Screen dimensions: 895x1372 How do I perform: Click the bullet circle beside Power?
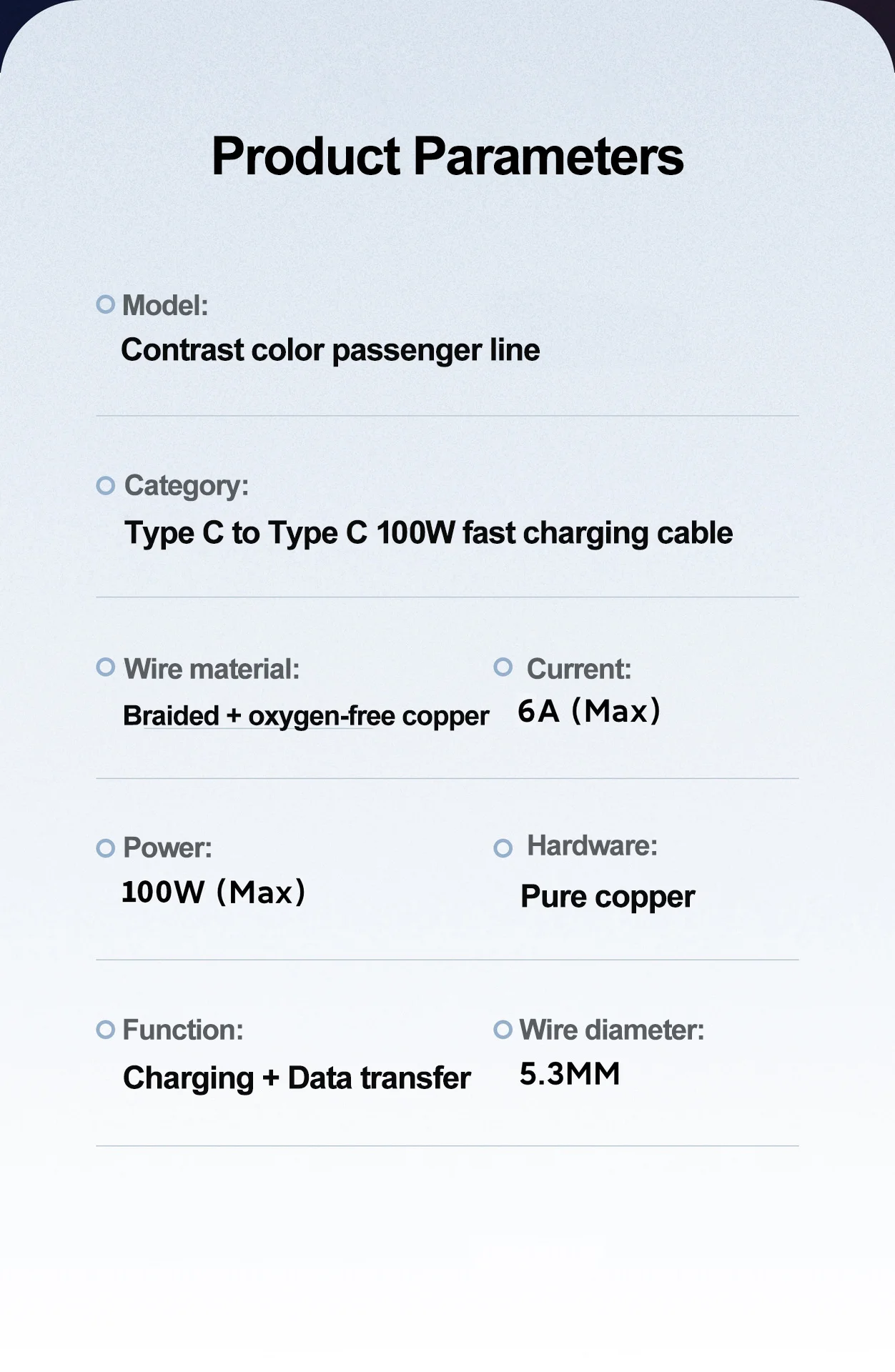pyautogui.click(x=106, y=848)
